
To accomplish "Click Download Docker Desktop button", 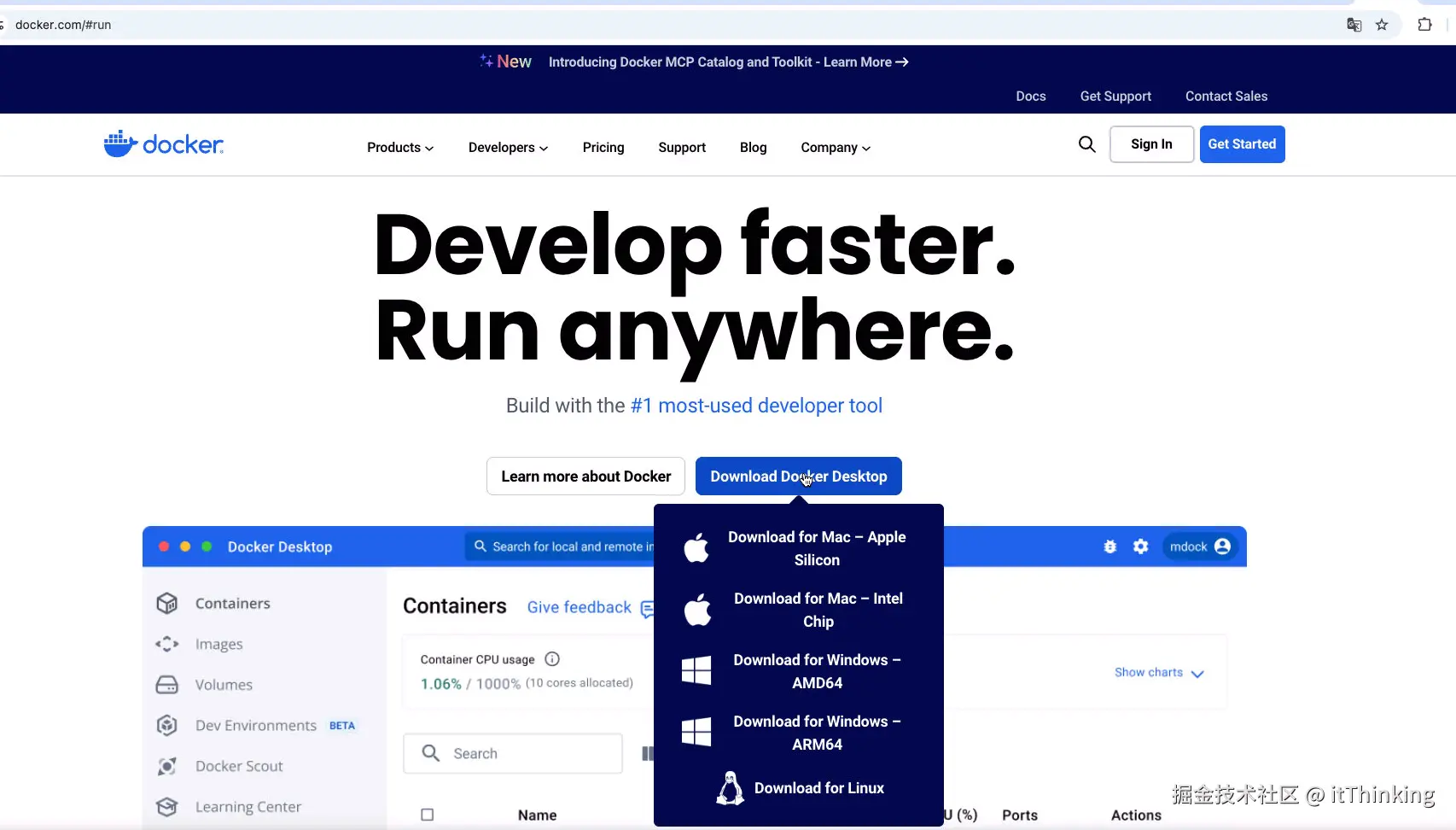I will point(799,476).
